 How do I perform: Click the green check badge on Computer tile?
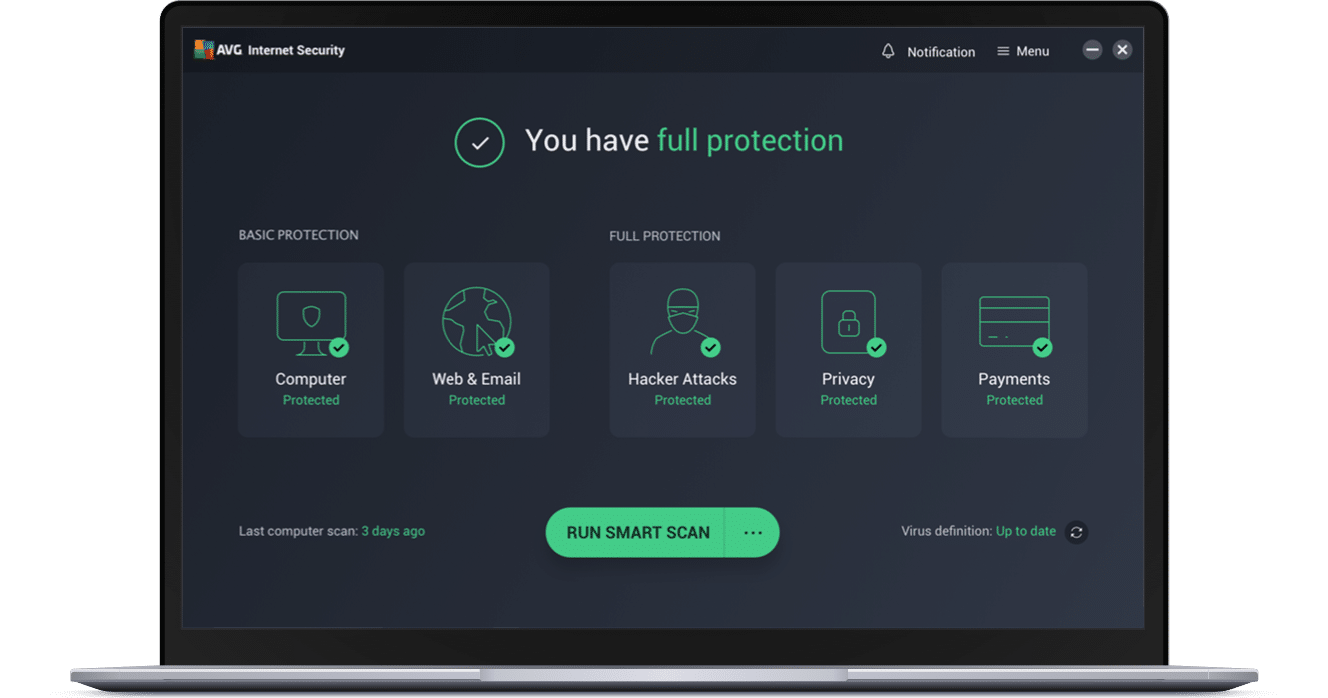tap(339, 347)
